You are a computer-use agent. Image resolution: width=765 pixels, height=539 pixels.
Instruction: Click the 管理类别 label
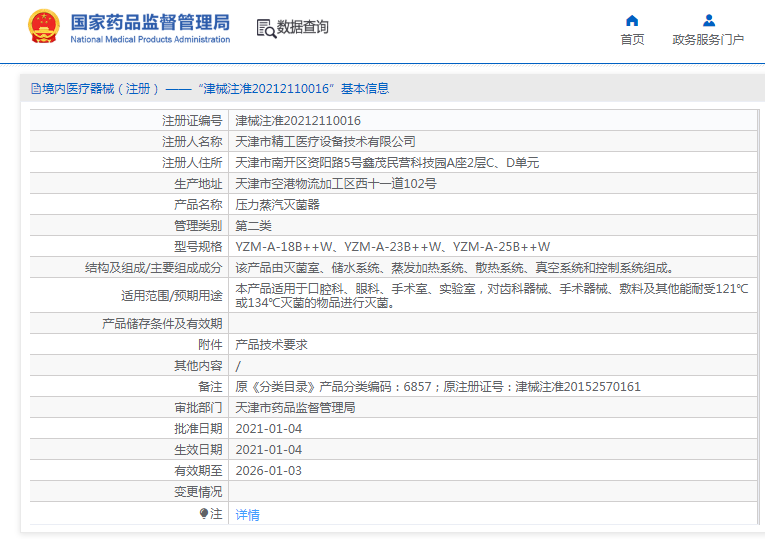(x=198, y=225)
